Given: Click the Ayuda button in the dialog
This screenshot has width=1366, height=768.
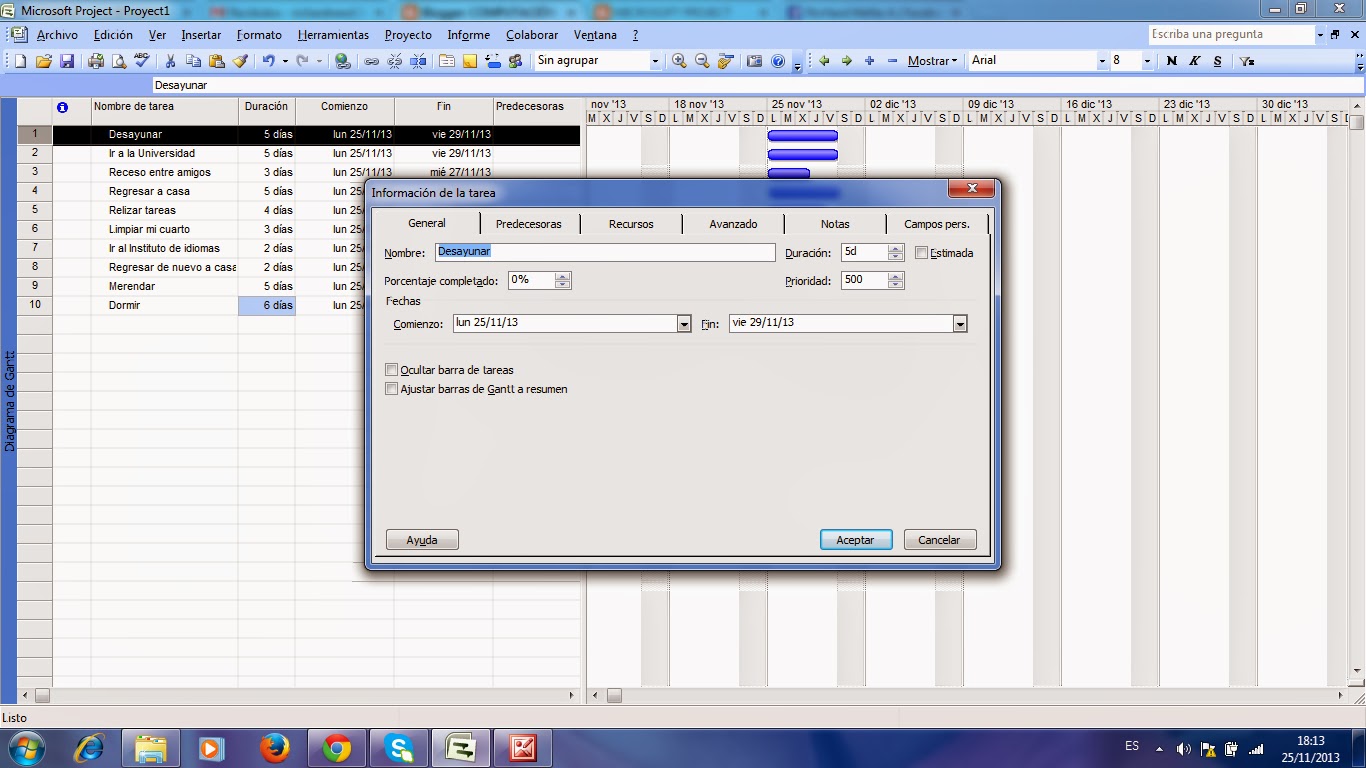Looking at the screenshot, I should pos(421,539).
